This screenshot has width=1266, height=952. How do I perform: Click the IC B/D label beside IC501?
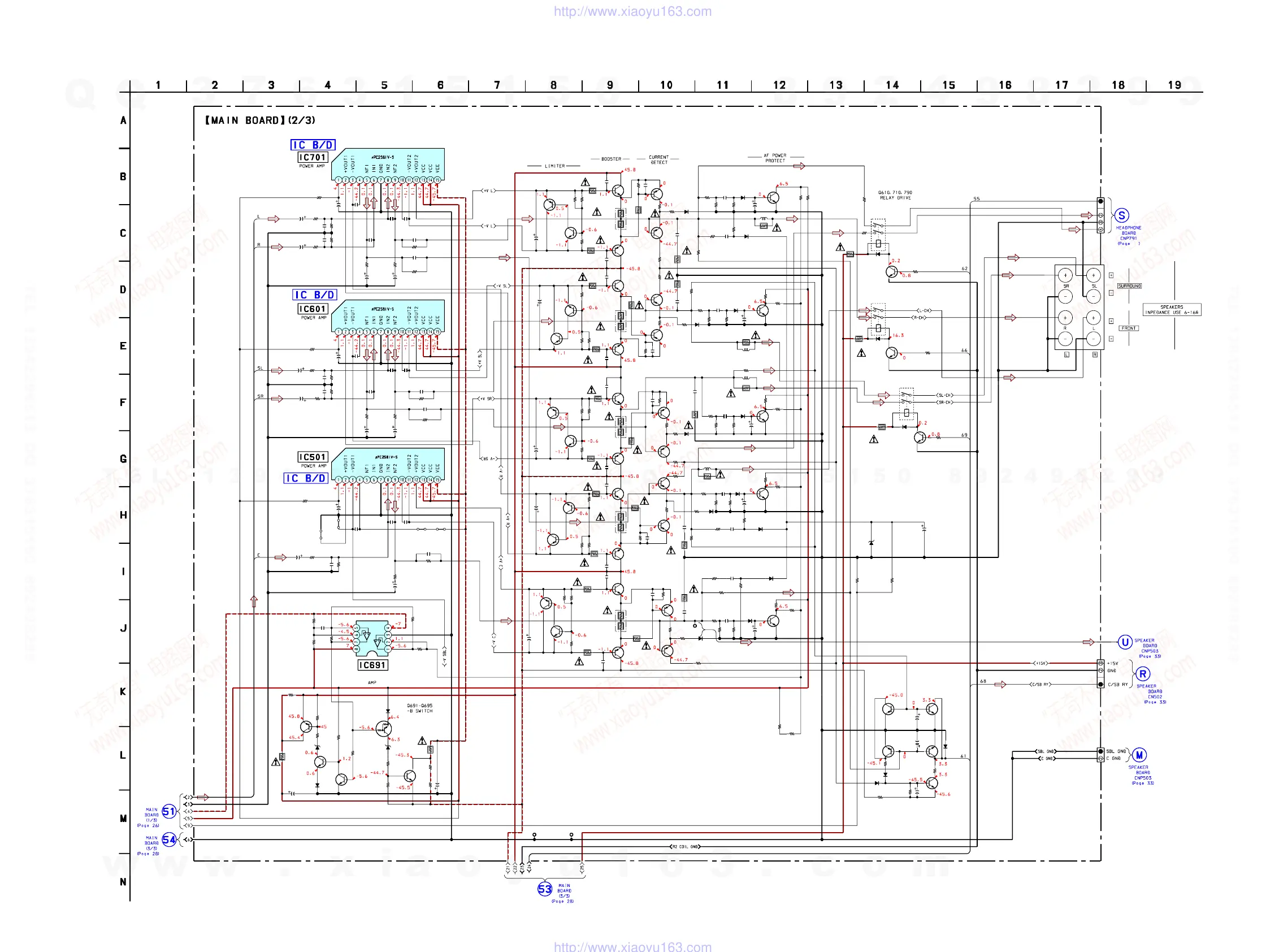[306, 478]
